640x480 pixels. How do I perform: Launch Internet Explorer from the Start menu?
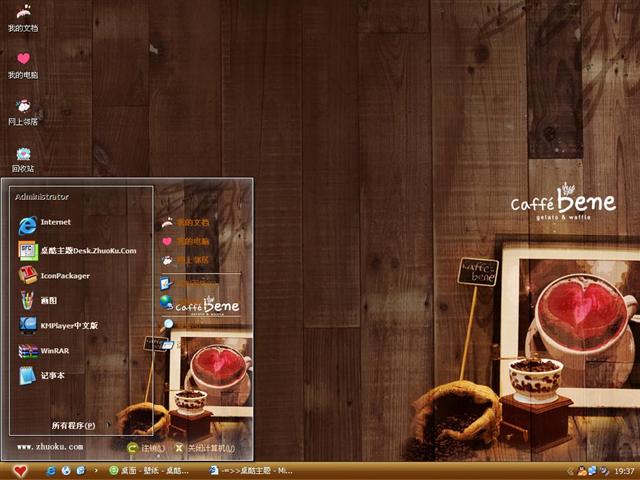pyautogui.click(x=45, y=224)
